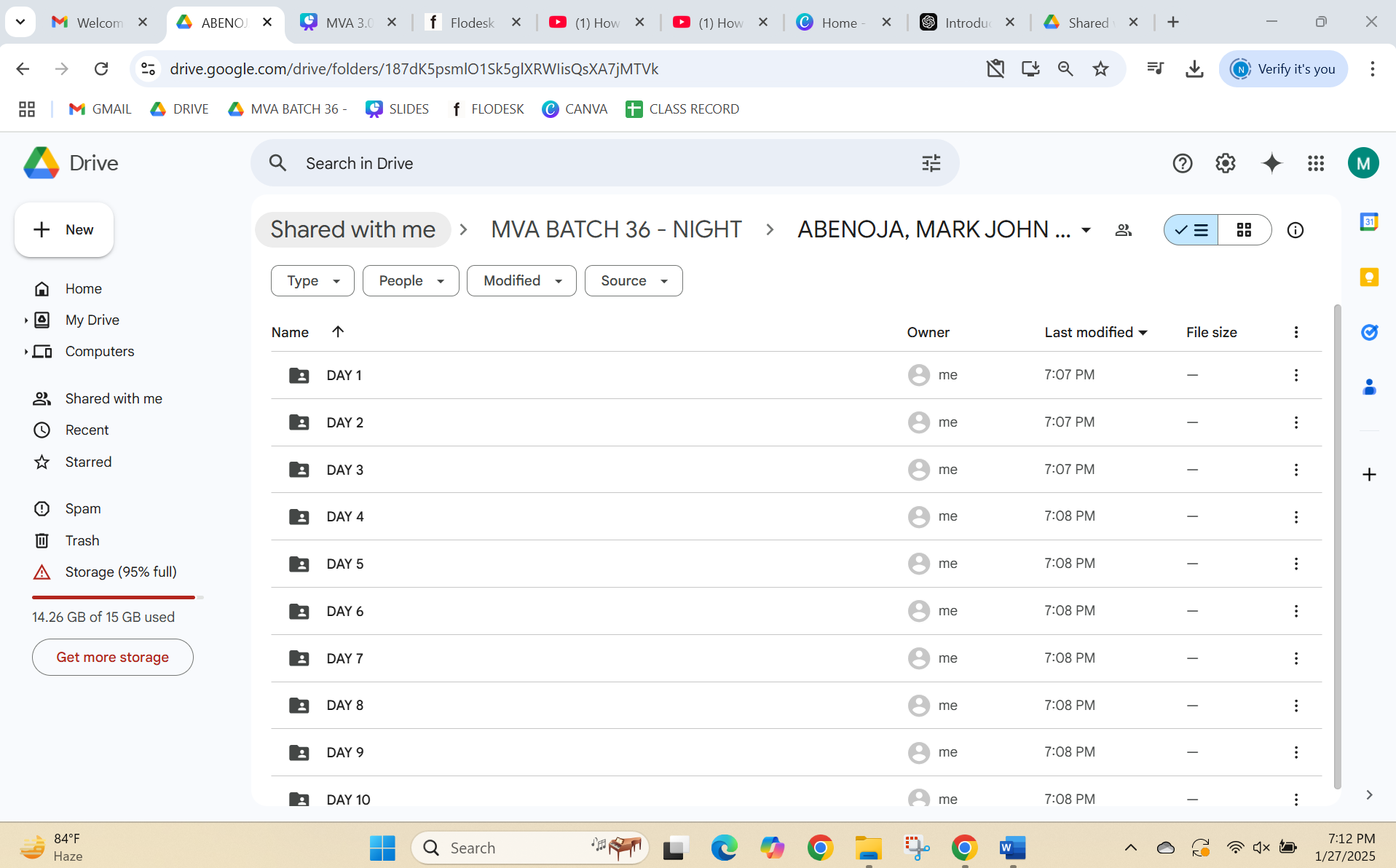The image size is (1396, 868).
Task: Switch to the Flodesk browser tab
Action: pyautogui.click(x=474, y=23)
